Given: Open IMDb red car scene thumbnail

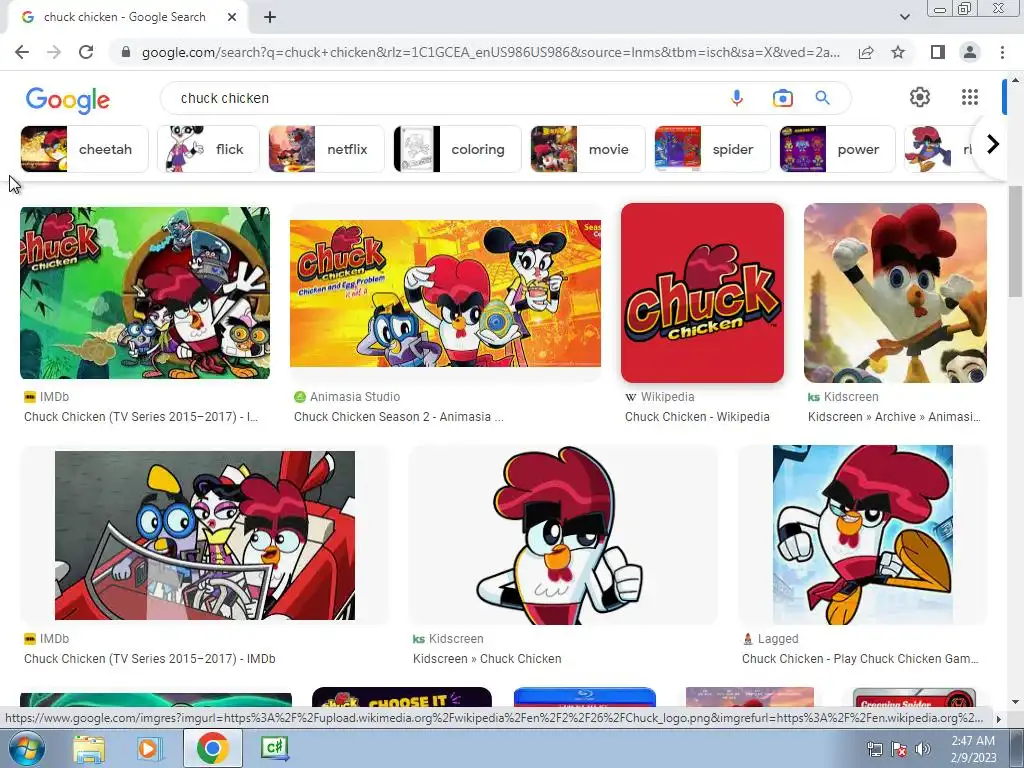Looking at the screenshot, I should click(205, 536).
